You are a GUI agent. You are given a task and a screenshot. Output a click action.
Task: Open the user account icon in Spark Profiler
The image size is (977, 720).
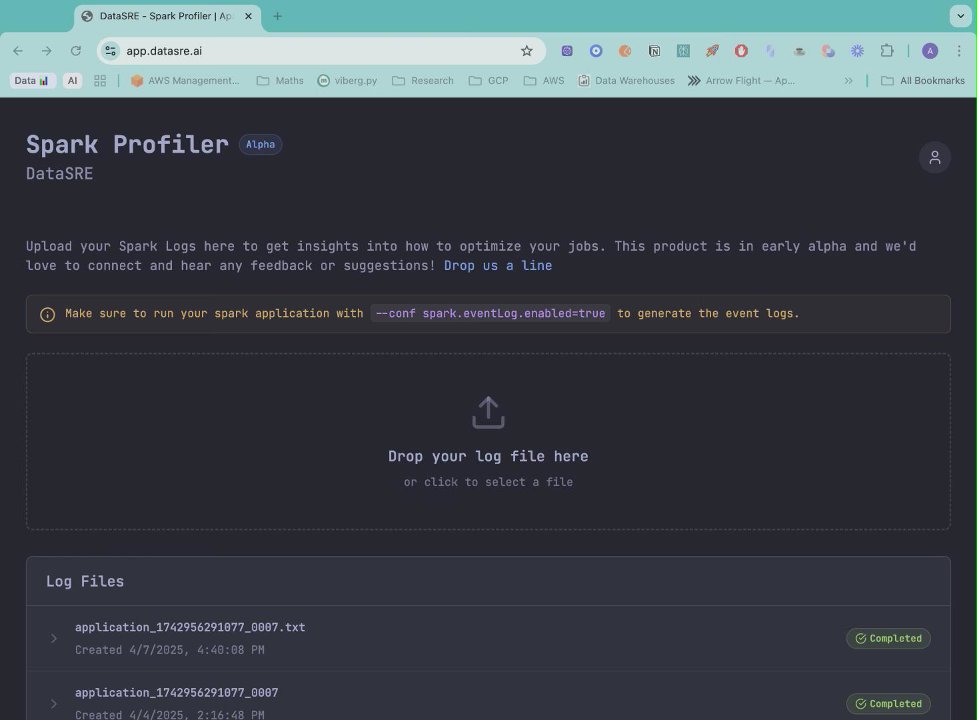(934, 158)
